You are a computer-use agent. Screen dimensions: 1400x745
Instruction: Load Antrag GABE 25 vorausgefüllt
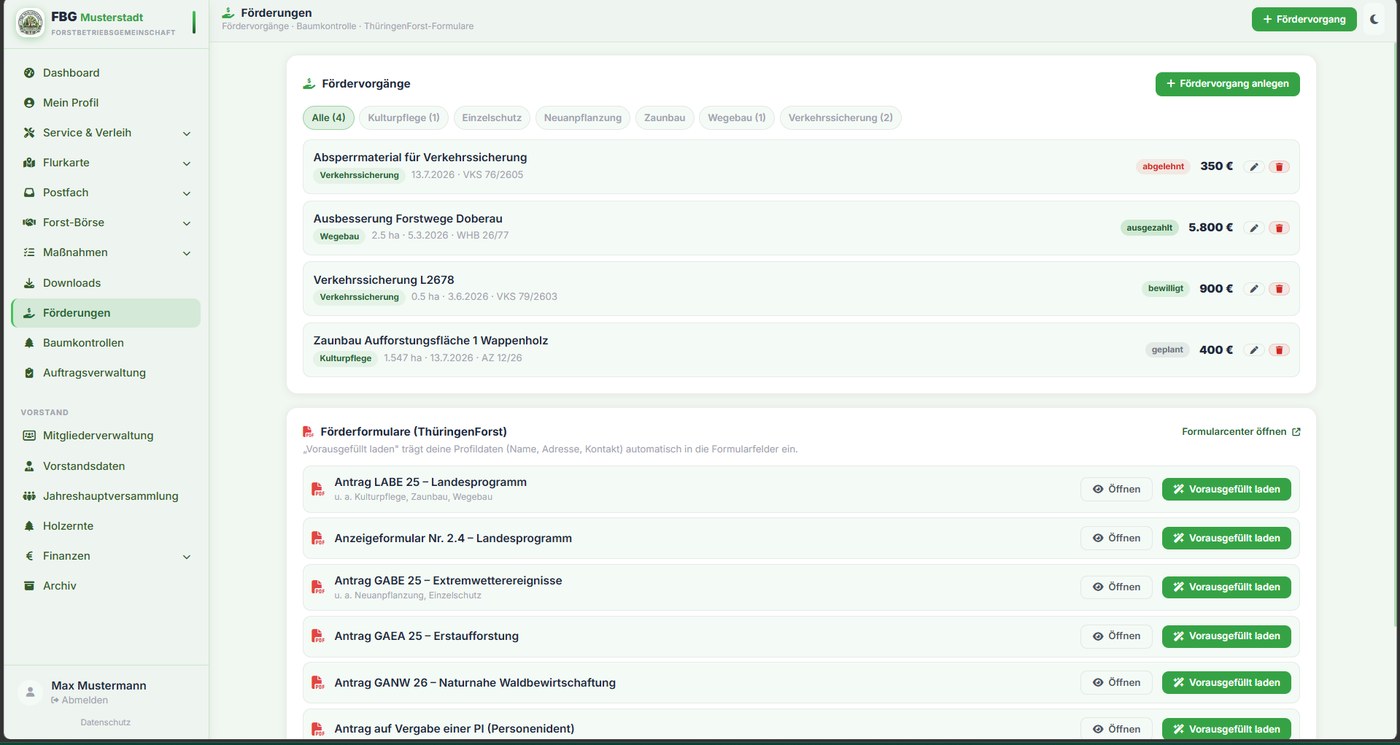pos(1226,587)
